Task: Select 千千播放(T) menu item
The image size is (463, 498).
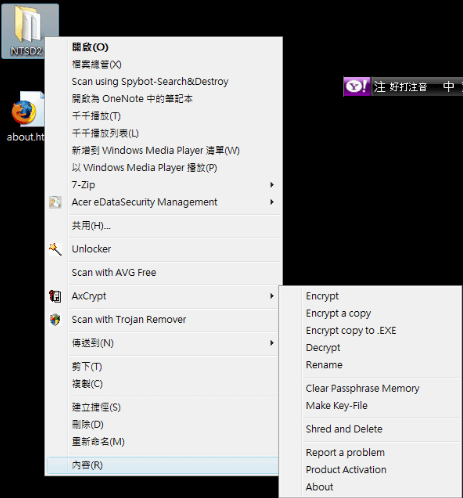Action: (x=164, y=116)
